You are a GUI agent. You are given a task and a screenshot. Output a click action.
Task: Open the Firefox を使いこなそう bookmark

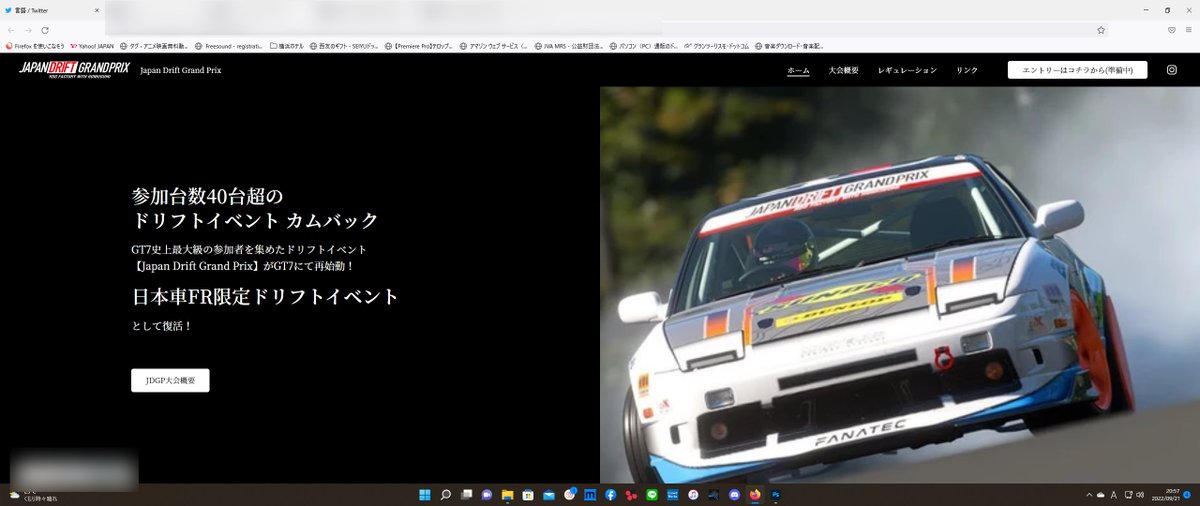[35, 45]
